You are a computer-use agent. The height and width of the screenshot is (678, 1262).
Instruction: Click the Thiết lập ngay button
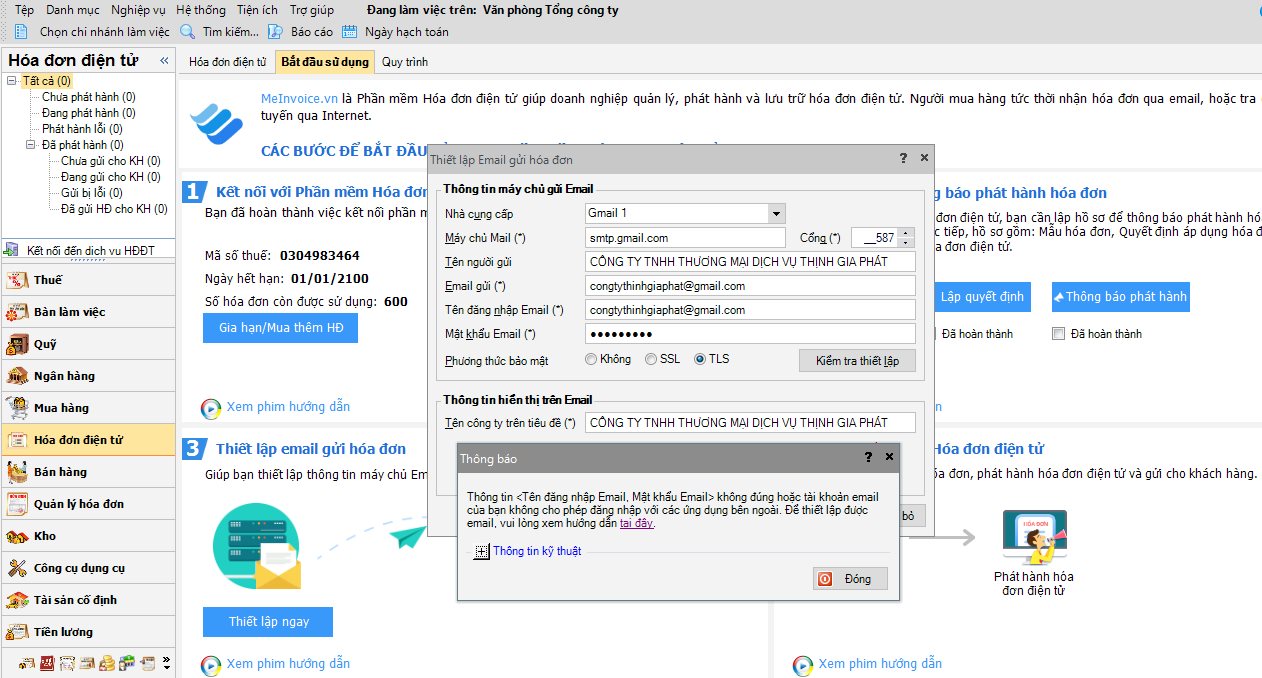pyautogui.click(x=268, y=622)
